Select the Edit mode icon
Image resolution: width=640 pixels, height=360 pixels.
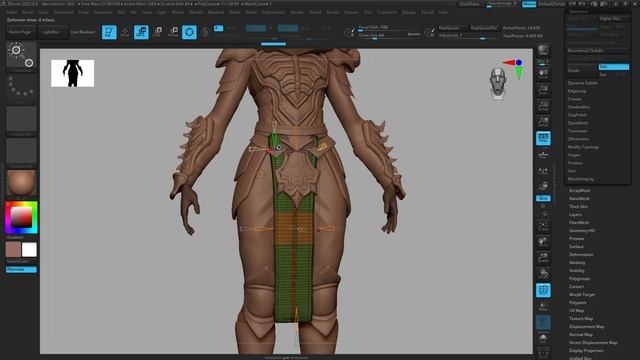[109, 32]
